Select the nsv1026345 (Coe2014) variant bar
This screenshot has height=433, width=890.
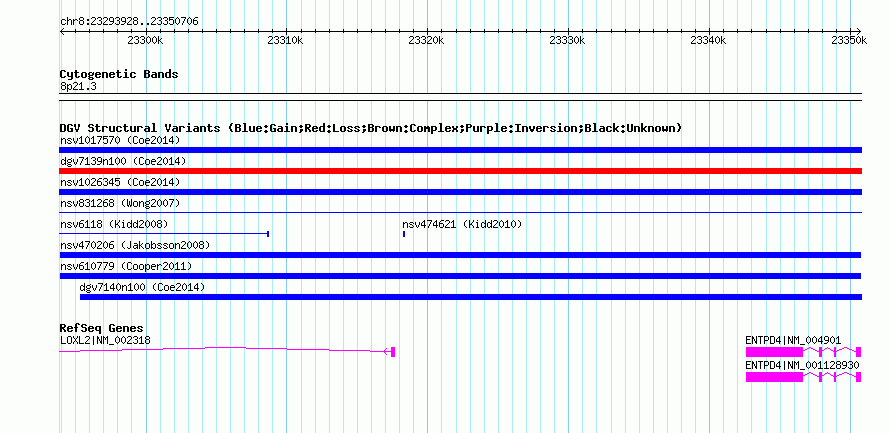[x=460, y=192]
